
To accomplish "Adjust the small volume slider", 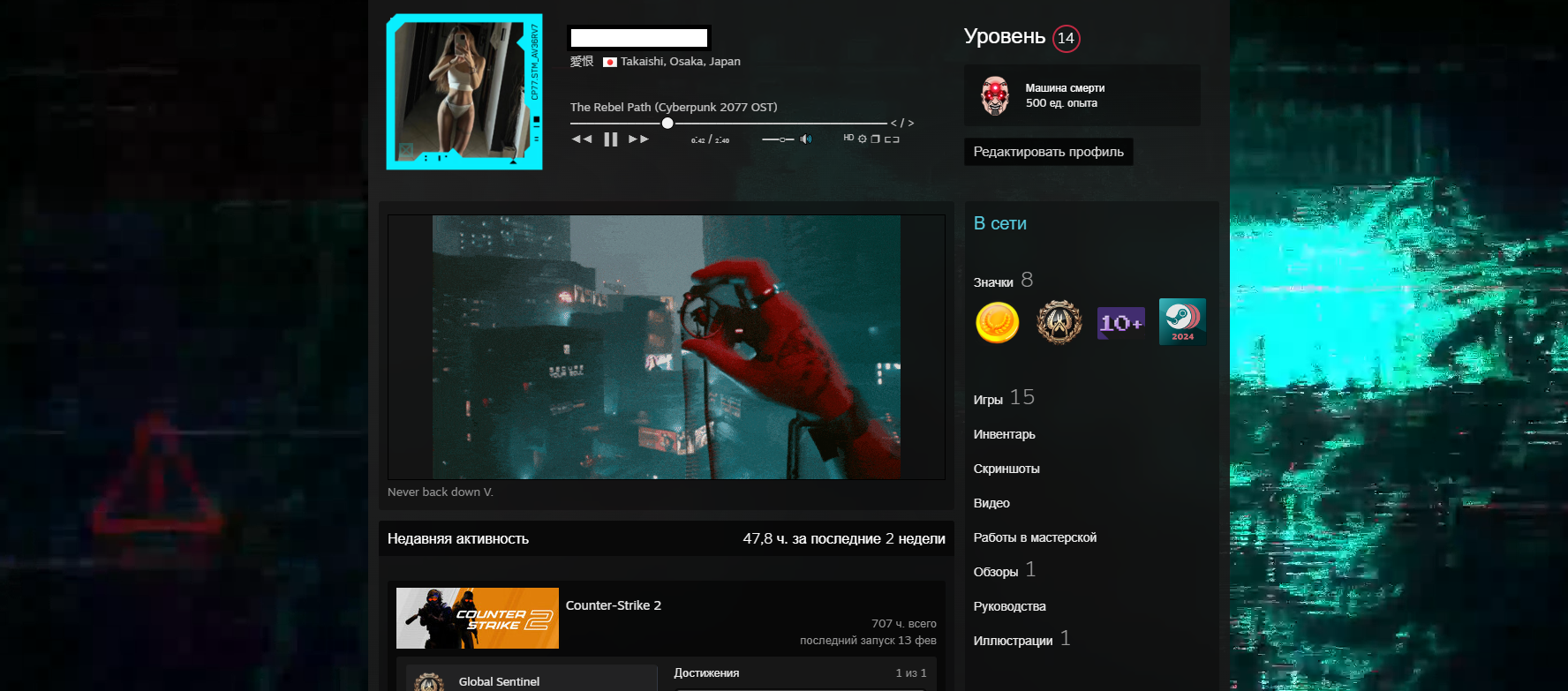I will pyautogui.click(x=778, y=139).
